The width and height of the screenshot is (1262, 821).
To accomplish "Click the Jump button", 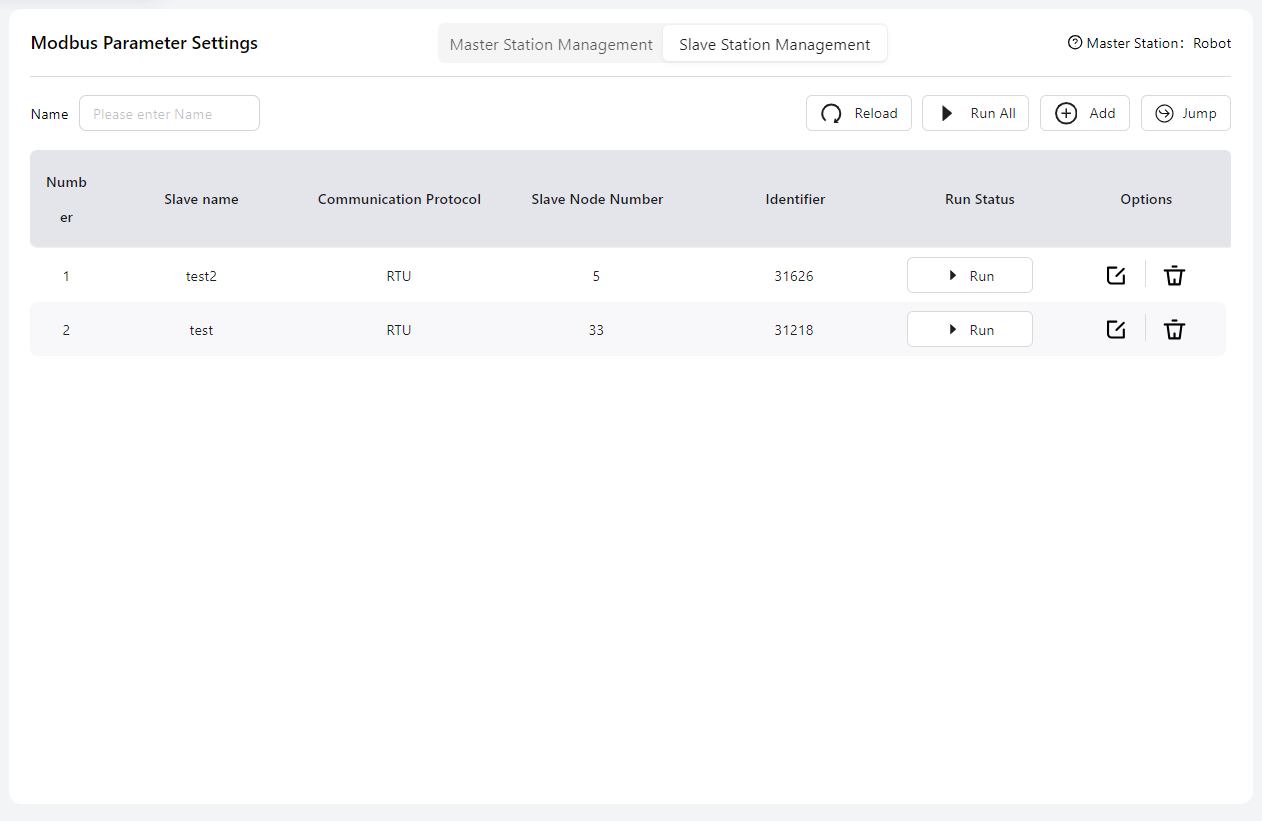I will tap(1186, 113).
